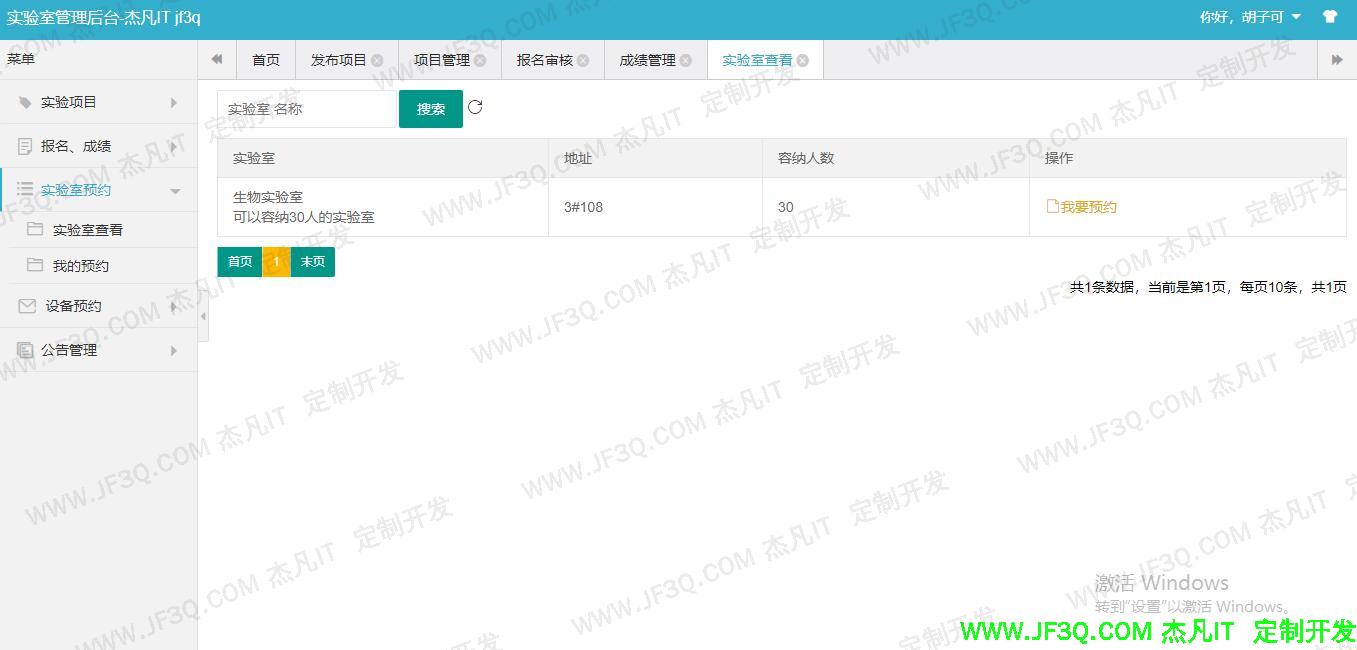
Task: Collapse the 实验室预约 menu
Action: [x=98, y=190]
